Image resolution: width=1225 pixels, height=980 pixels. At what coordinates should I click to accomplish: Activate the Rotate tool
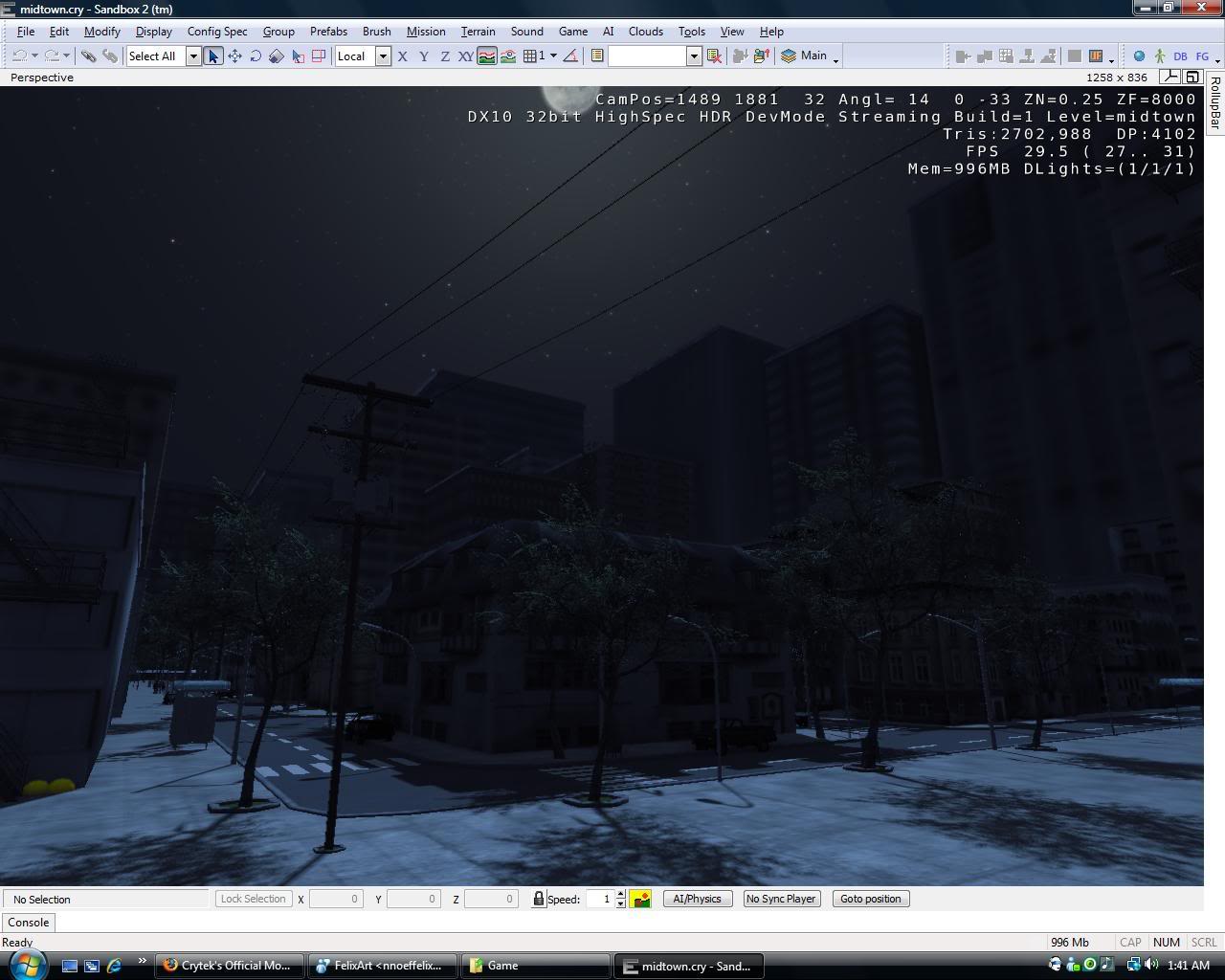point(256,56)
